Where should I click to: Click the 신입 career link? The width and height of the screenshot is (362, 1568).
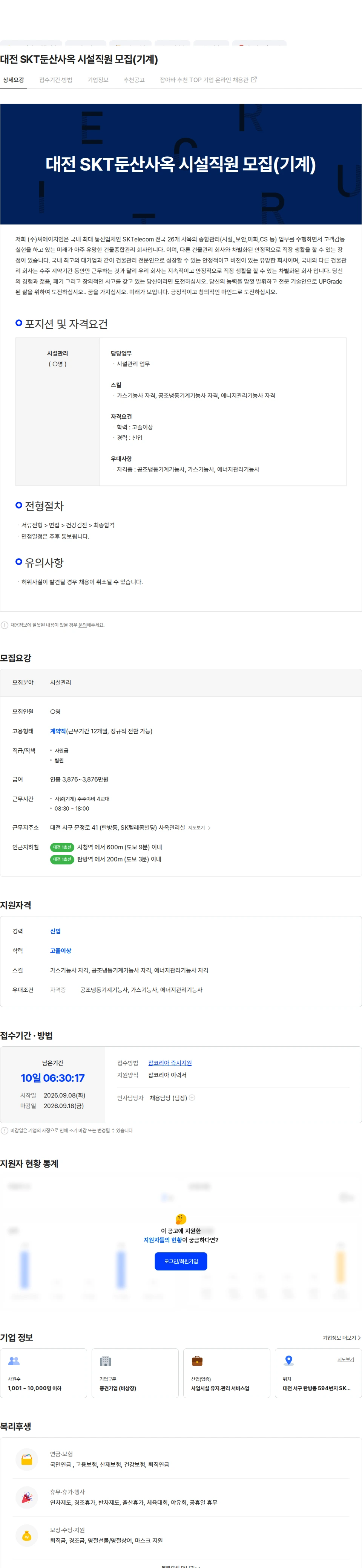point(55,931)
